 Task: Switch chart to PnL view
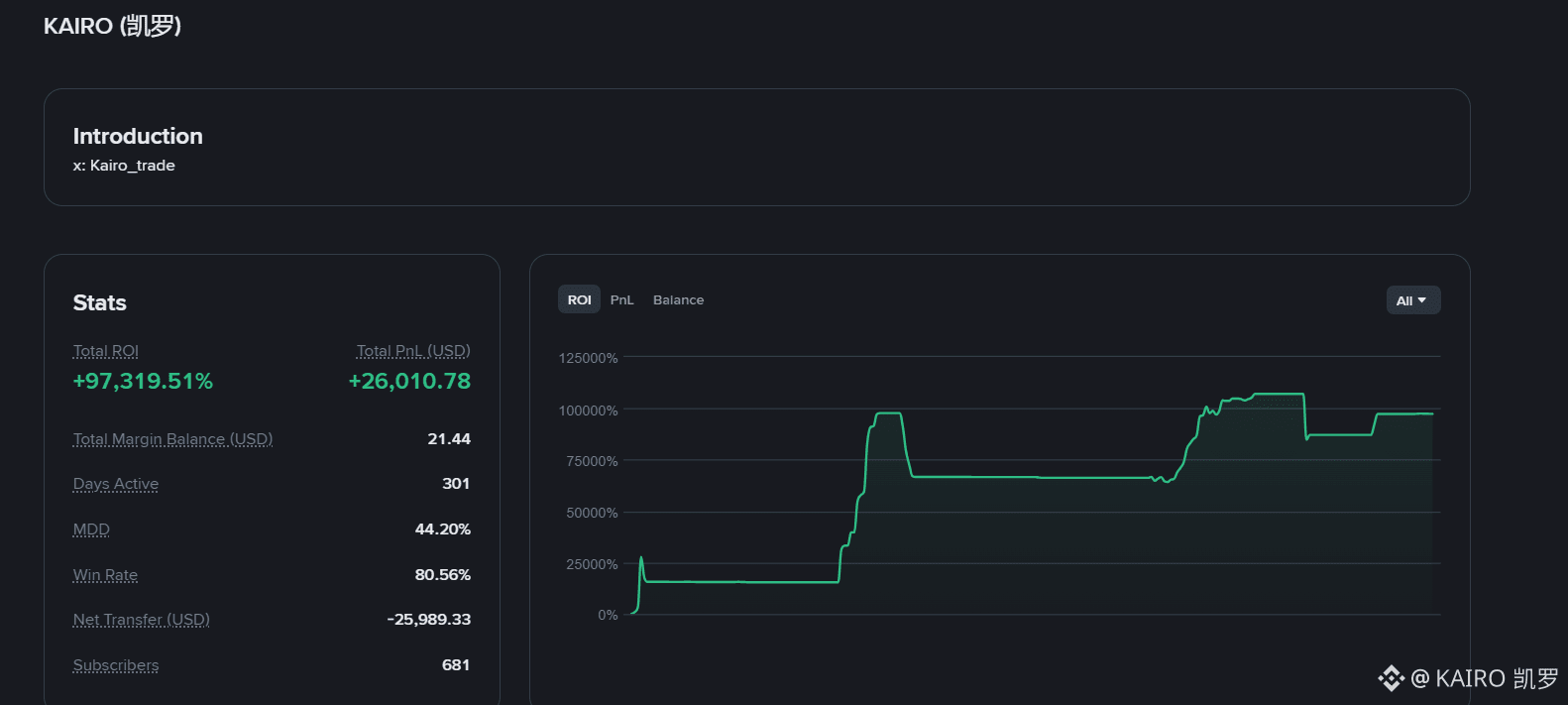click(621, 299)
